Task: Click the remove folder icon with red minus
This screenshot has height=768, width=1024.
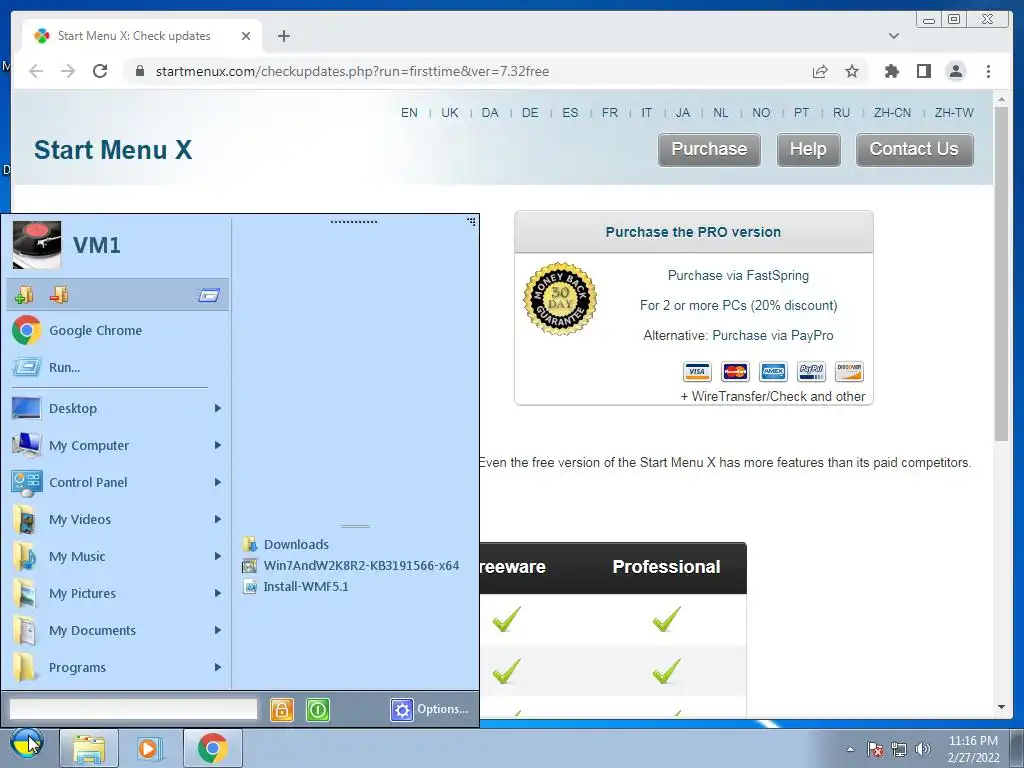Action: point(59,295)
